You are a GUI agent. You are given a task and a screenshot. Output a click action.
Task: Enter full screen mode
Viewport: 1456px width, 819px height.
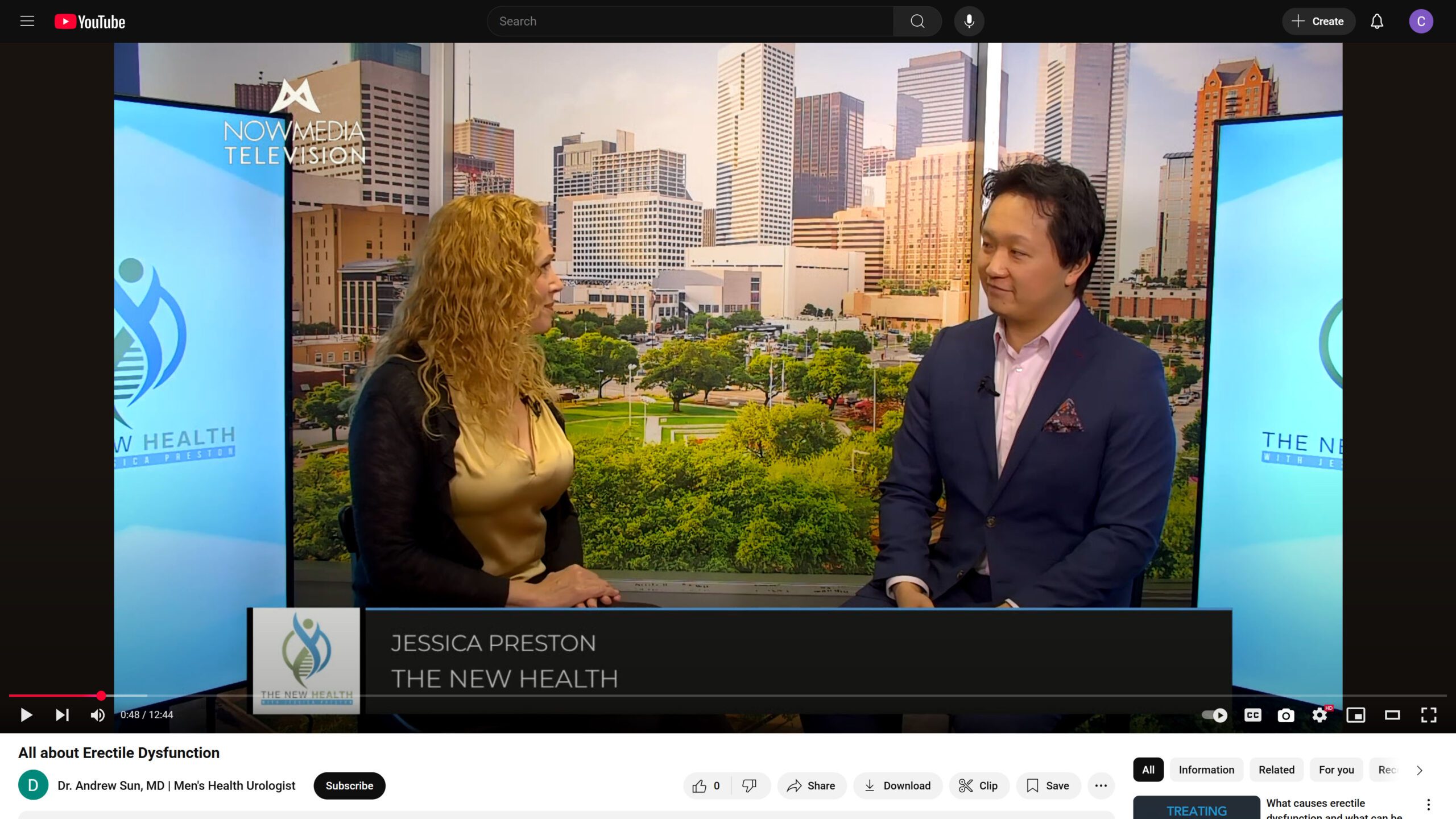click(1429, 715)
